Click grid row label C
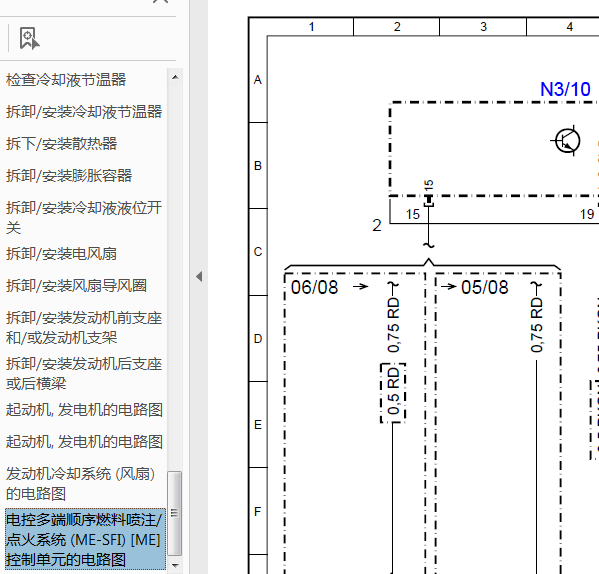The width and height of the screenshot is (599, 574). (x=258, y=252)
